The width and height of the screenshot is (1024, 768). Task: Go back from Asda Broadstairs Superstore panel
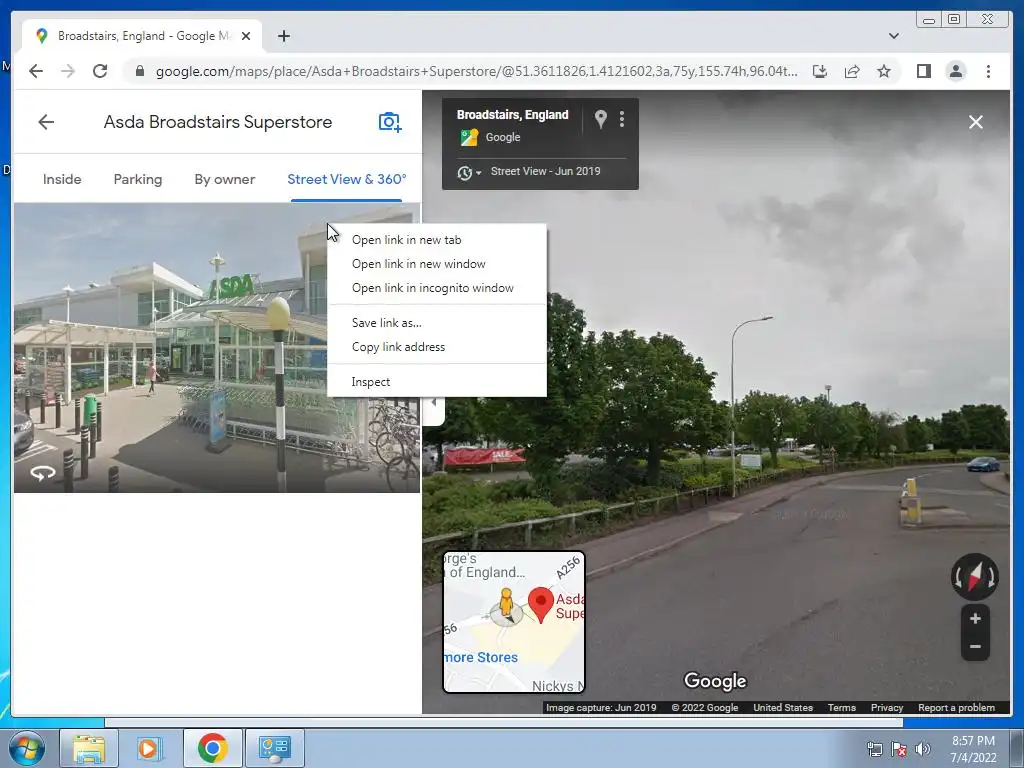(46, 122)
